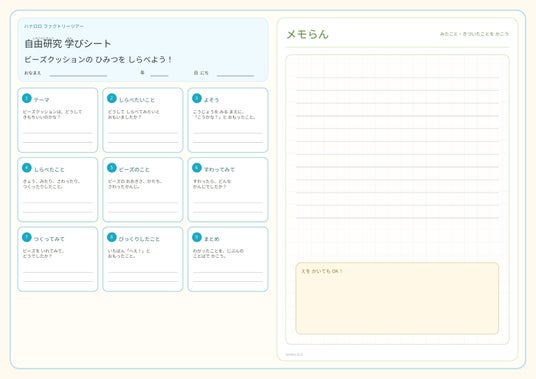The width and height of the screenshot is (536, 379).
Task: Click the first answer line in まとめ box
Action: [228, 272]
